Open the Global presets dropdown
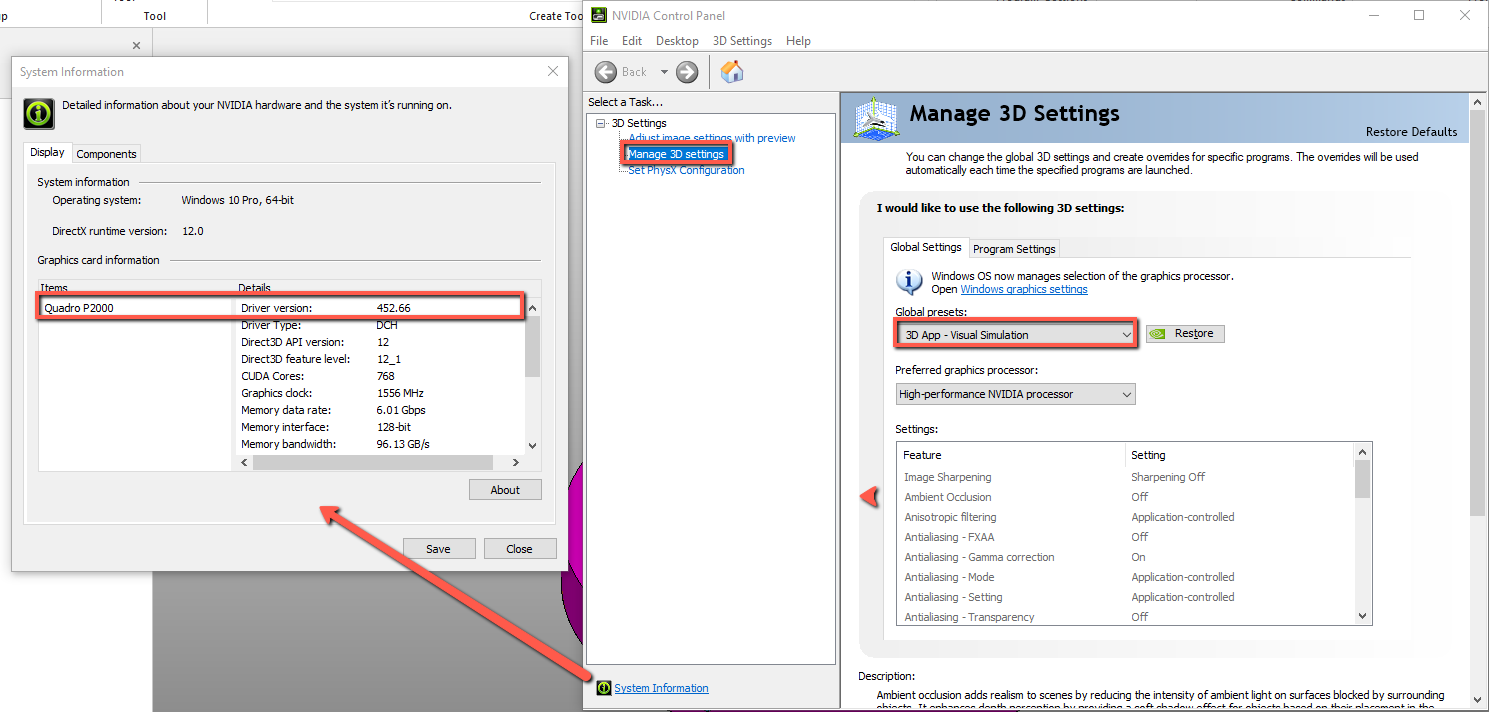The image size is (1489, 712). (x=1017, y=335)
